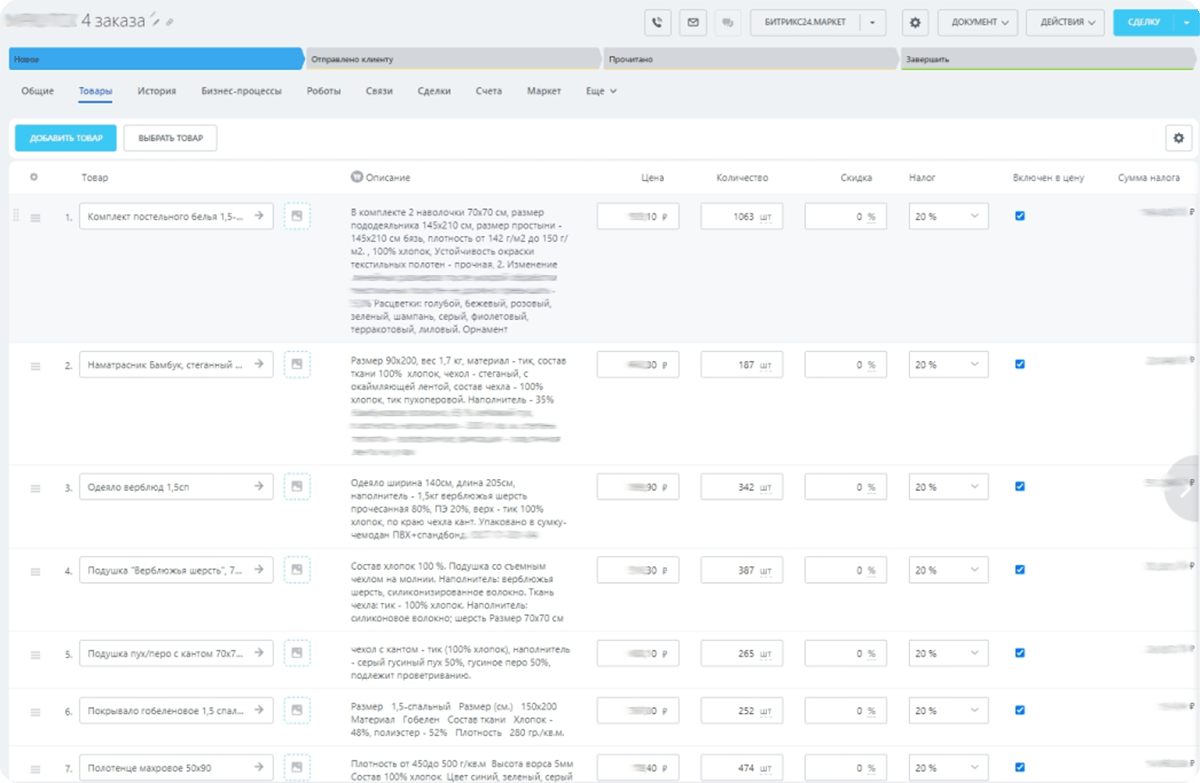
Task: Click drag handle icon for row 2 Наматрасник
Action: tap(35, 367)
